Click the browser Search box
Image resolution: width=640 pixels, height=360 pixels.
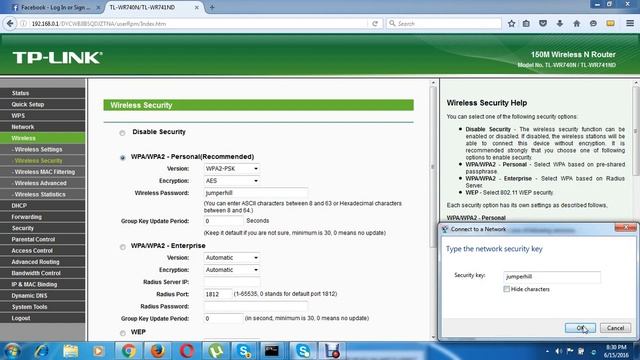pyautogui.click(x=444, y=24)
